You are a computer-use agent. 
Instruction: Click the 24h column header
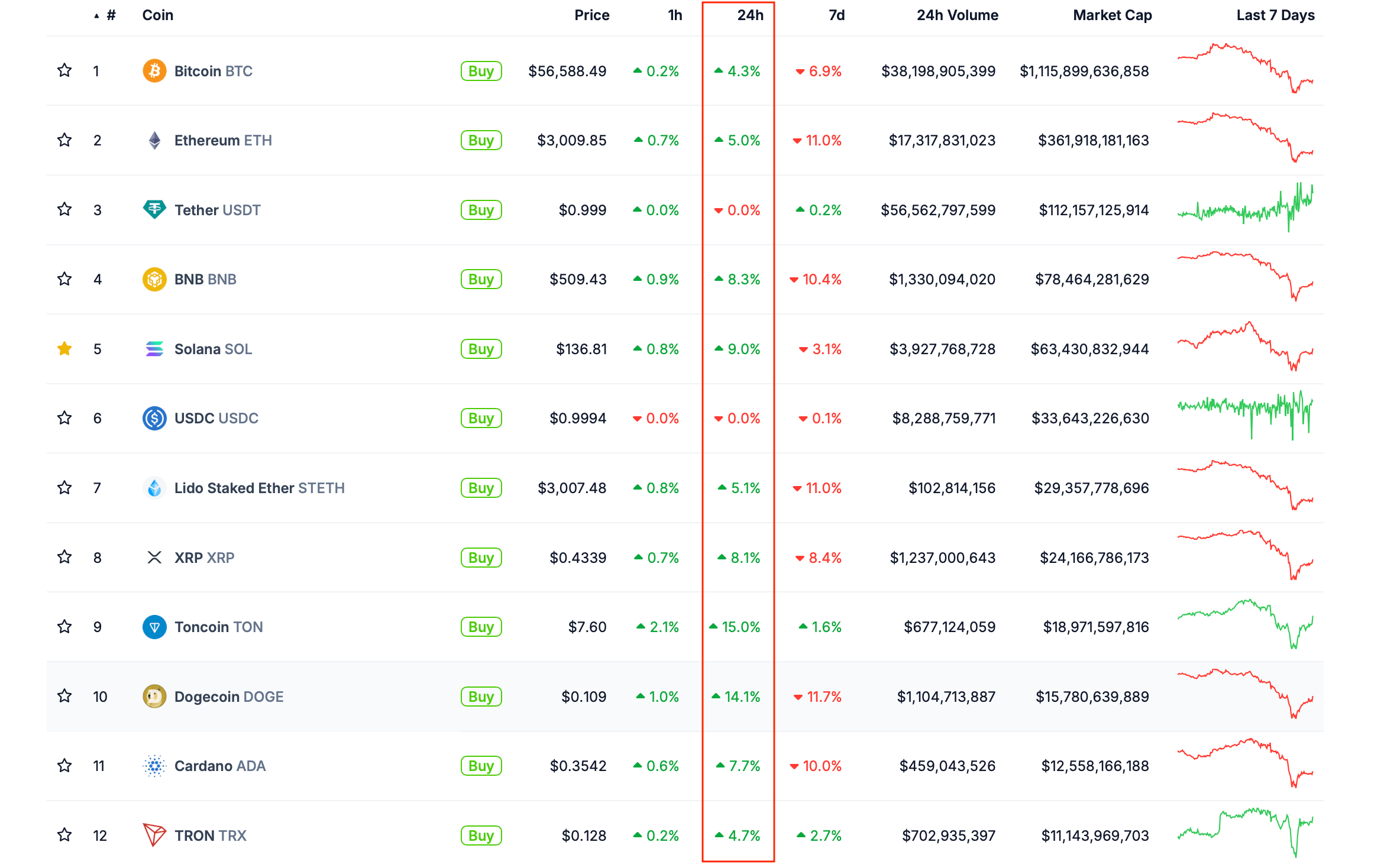coord(750,15)
